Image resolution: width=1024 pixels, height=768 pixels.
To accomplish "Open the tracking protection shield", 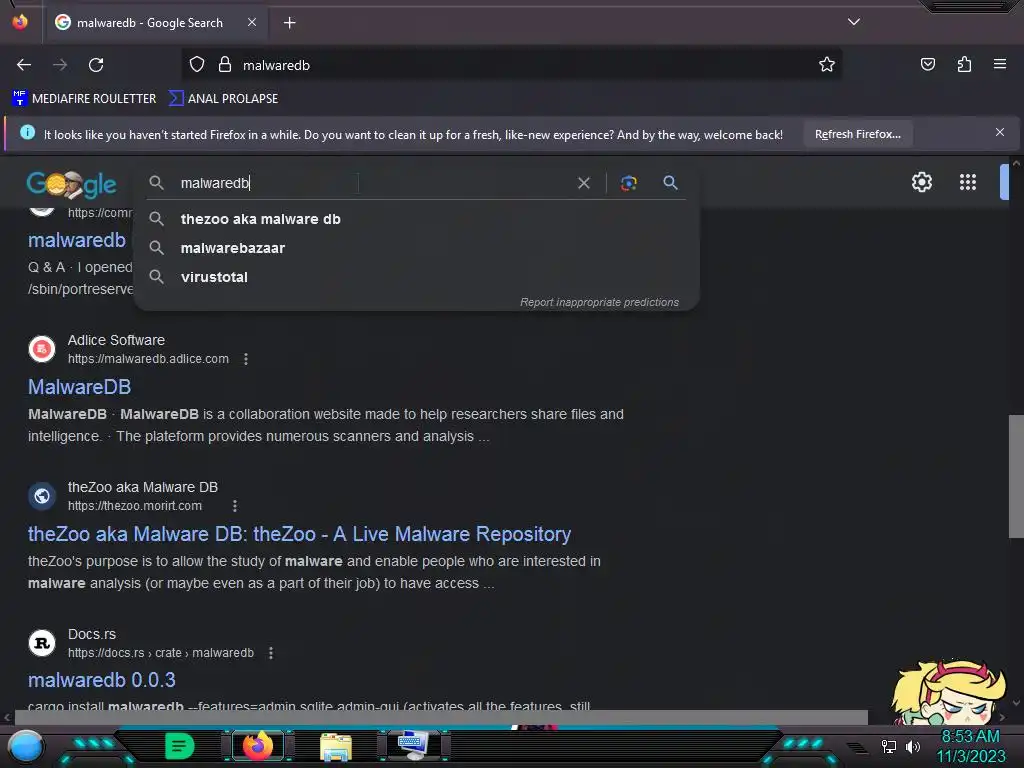I will coord(197,65).
